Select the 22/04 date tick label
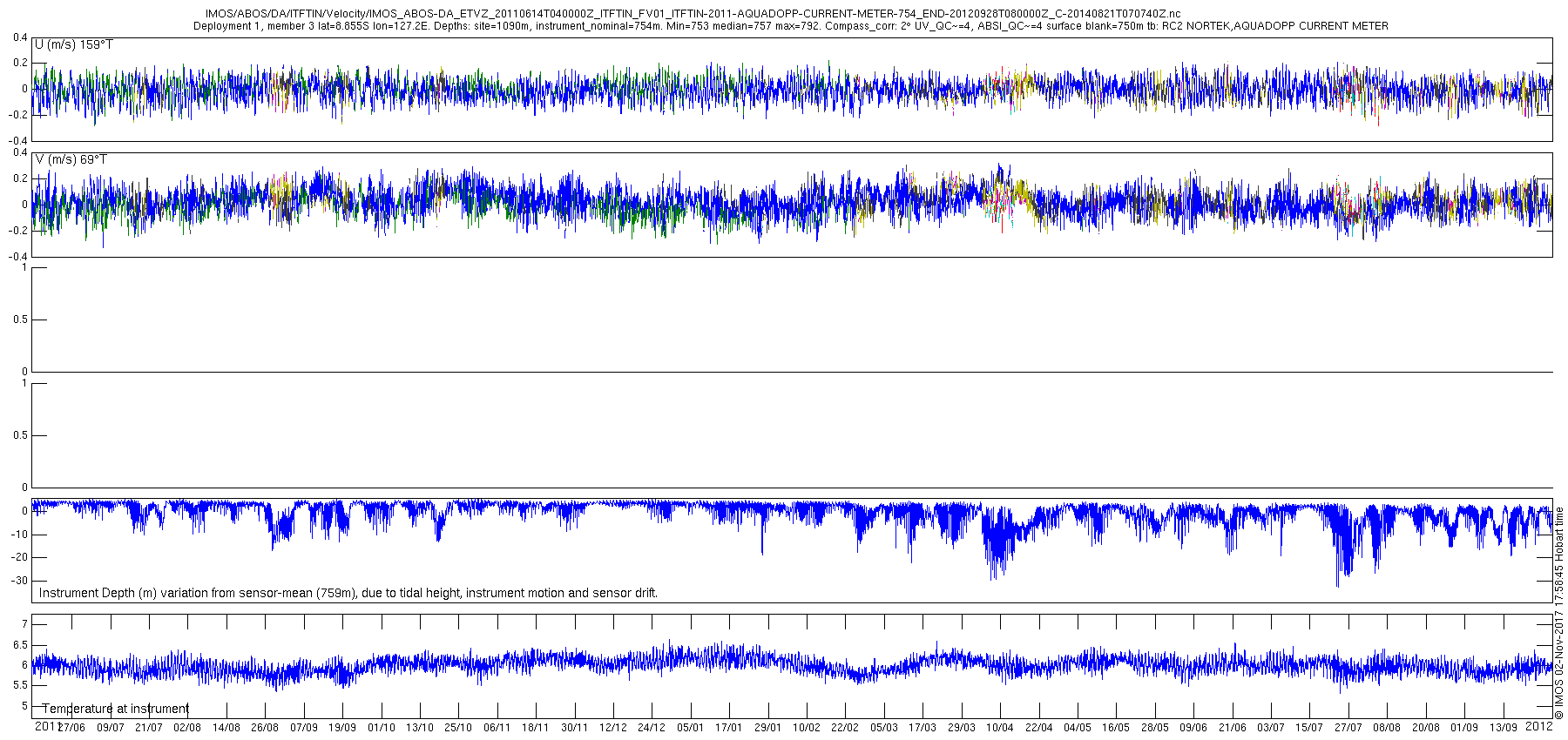 [1039, 728]
